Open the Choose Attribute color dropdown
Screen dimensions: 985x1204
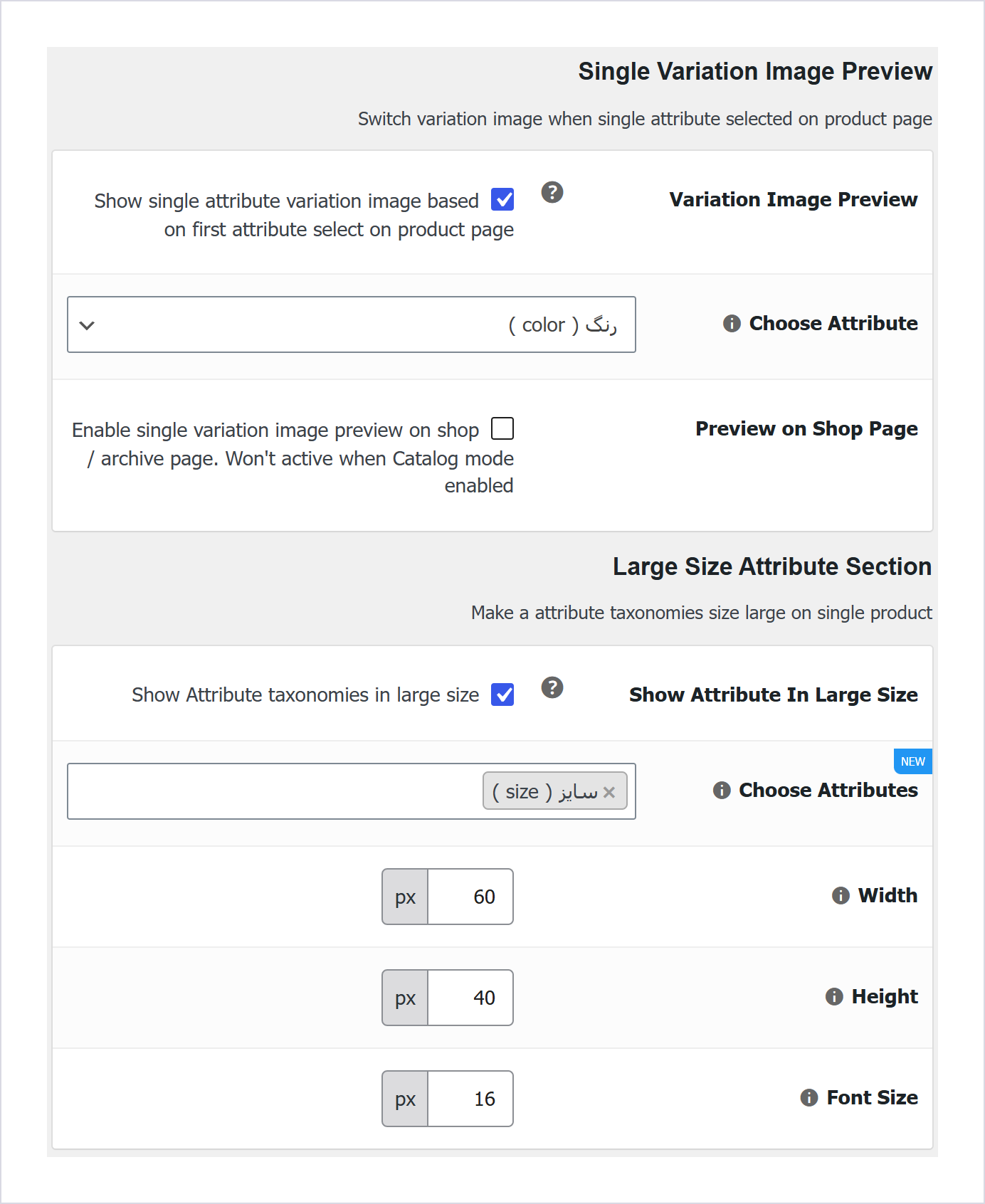click(x=352, y=324)
